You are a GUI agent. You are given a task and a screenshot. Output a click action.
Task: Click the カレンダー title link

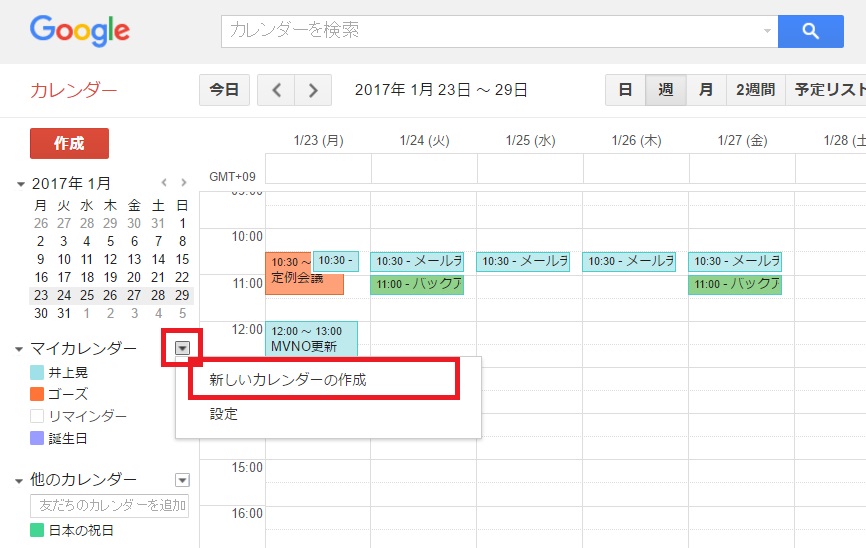(x=73, y=91)
